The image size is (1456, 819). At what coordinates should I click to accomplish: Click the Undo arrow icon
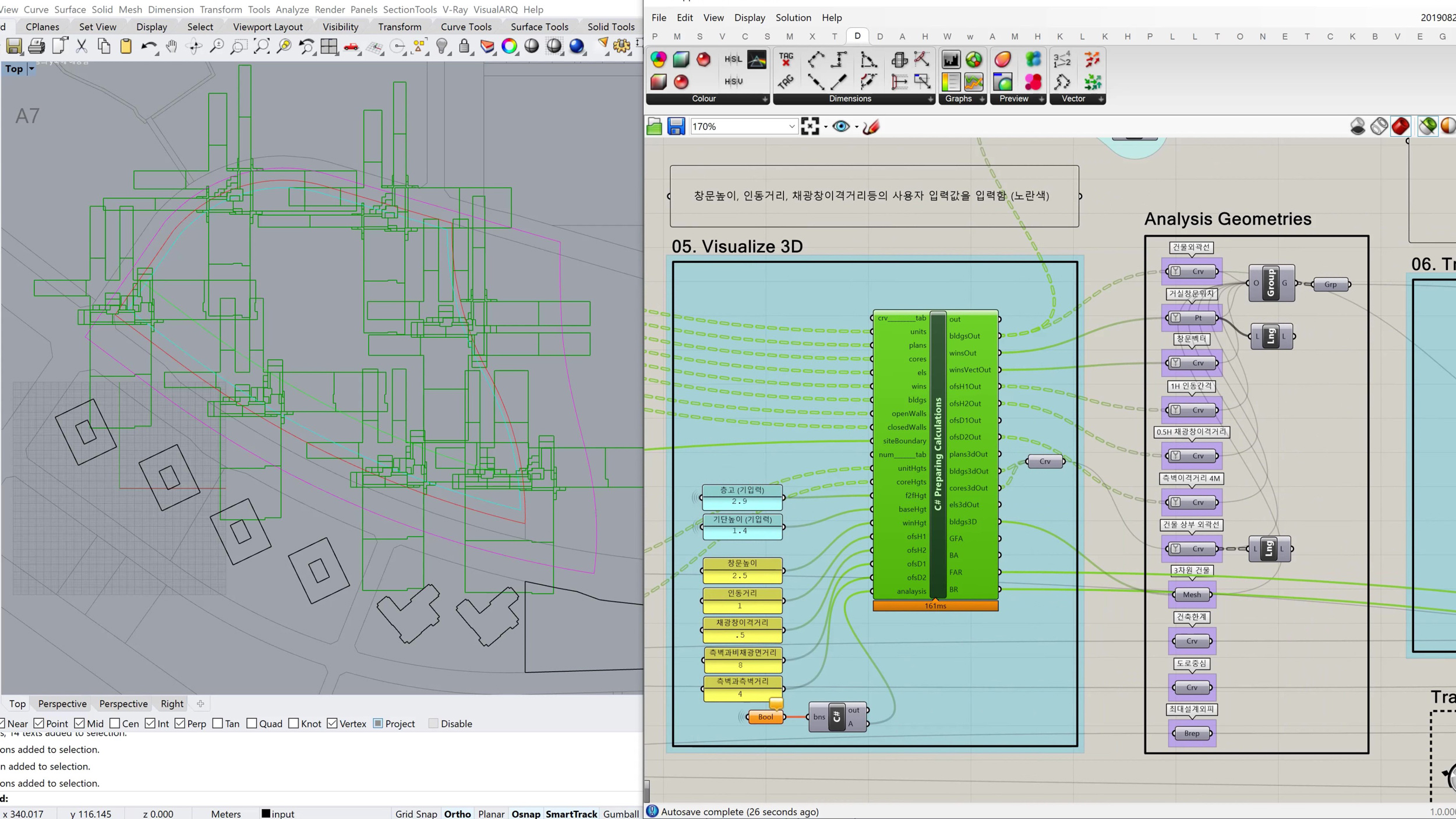(149, 46)
